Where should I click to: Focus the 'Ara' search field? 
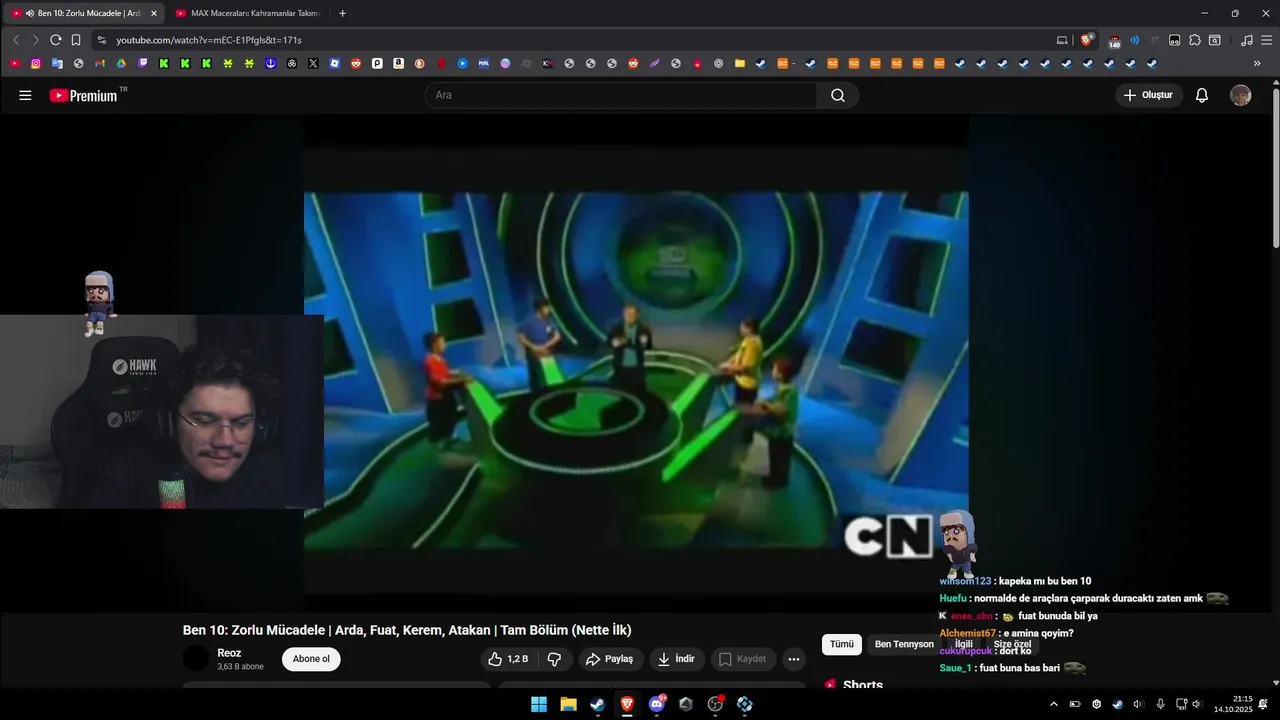pos(621,95)
